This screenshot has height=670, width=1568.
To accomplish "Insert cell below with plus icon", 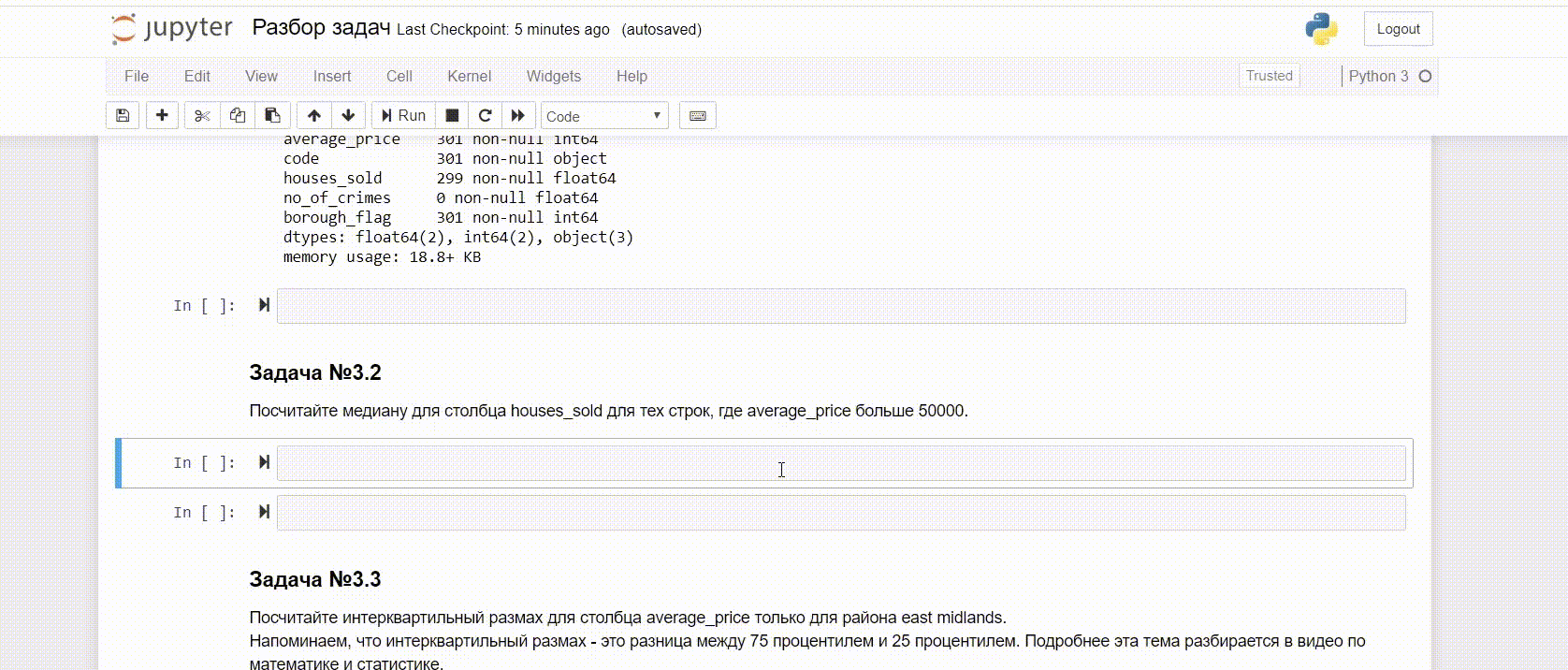I will pos(162,115).
